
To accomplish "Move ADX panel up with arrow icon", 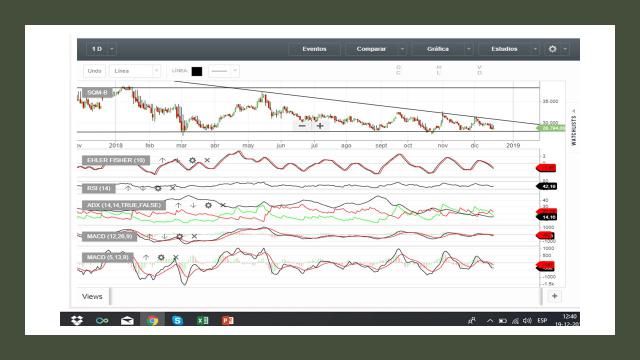I will pyautogui.click(x=178, y=205).
